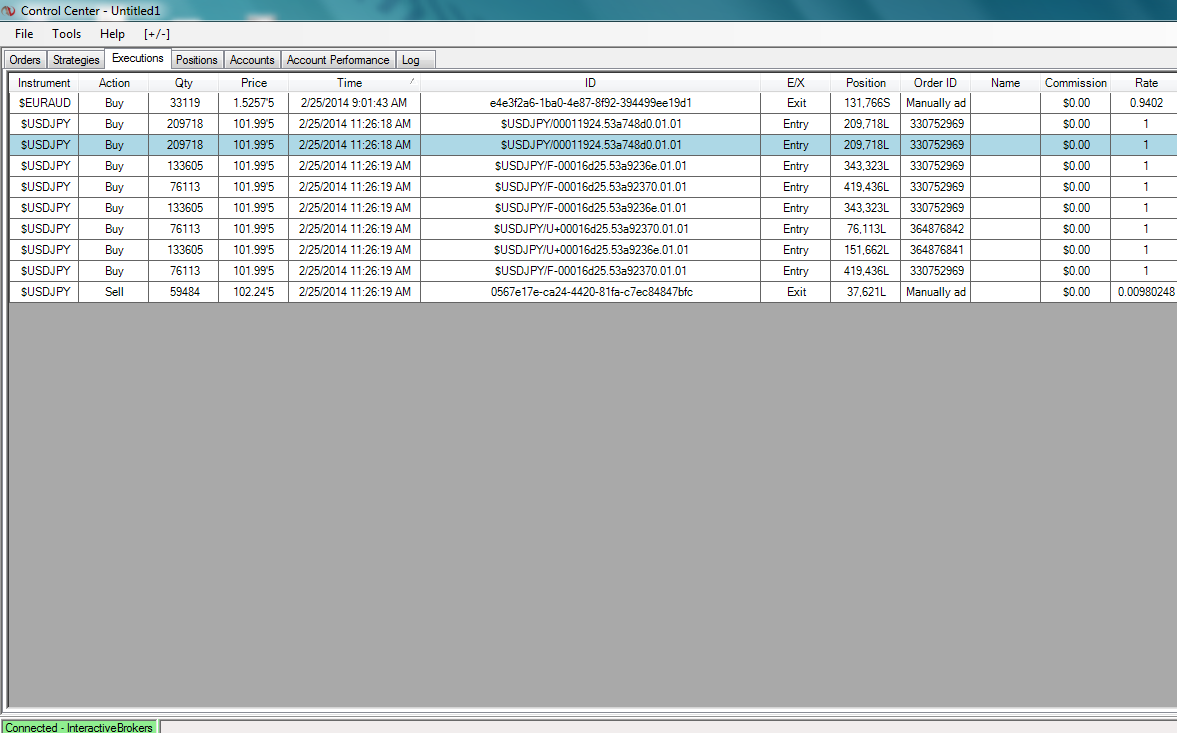The height and width of the screenshot is (733, 1177).
Task: Click Order ID 364876841 cell
Action: pos(936,250)
